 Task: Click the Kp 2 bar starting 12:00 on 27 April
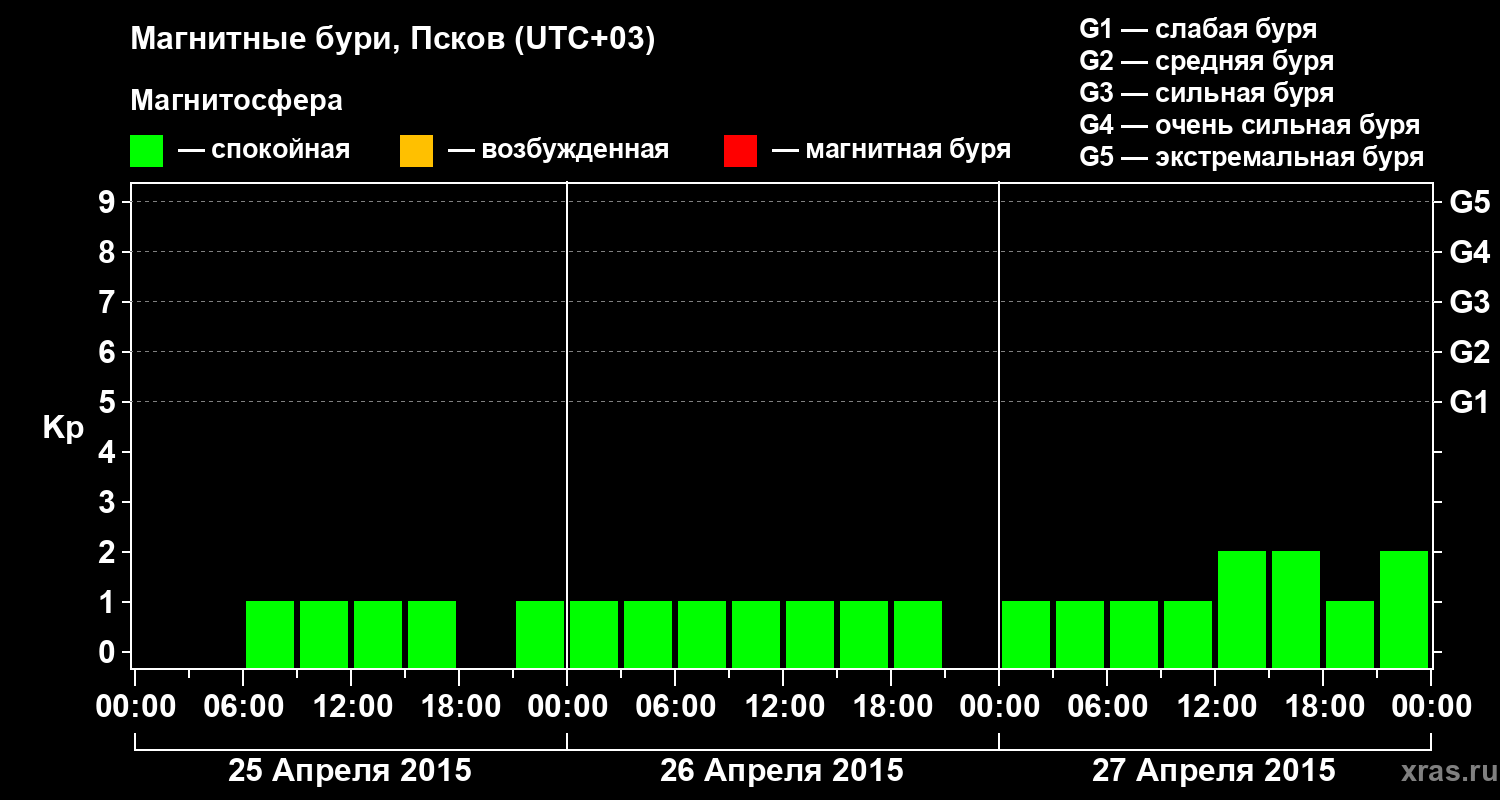point(1242,609)
